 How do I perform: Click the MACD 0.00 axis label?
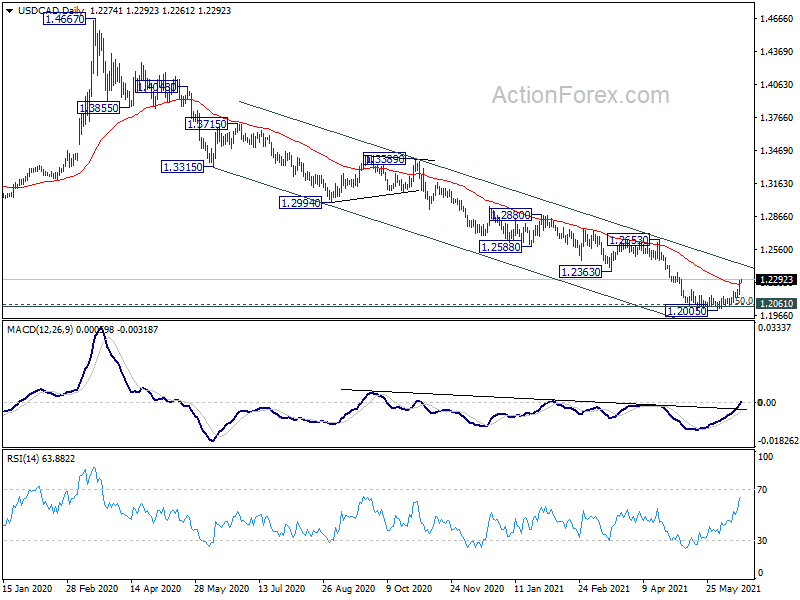tap(767, 403)
